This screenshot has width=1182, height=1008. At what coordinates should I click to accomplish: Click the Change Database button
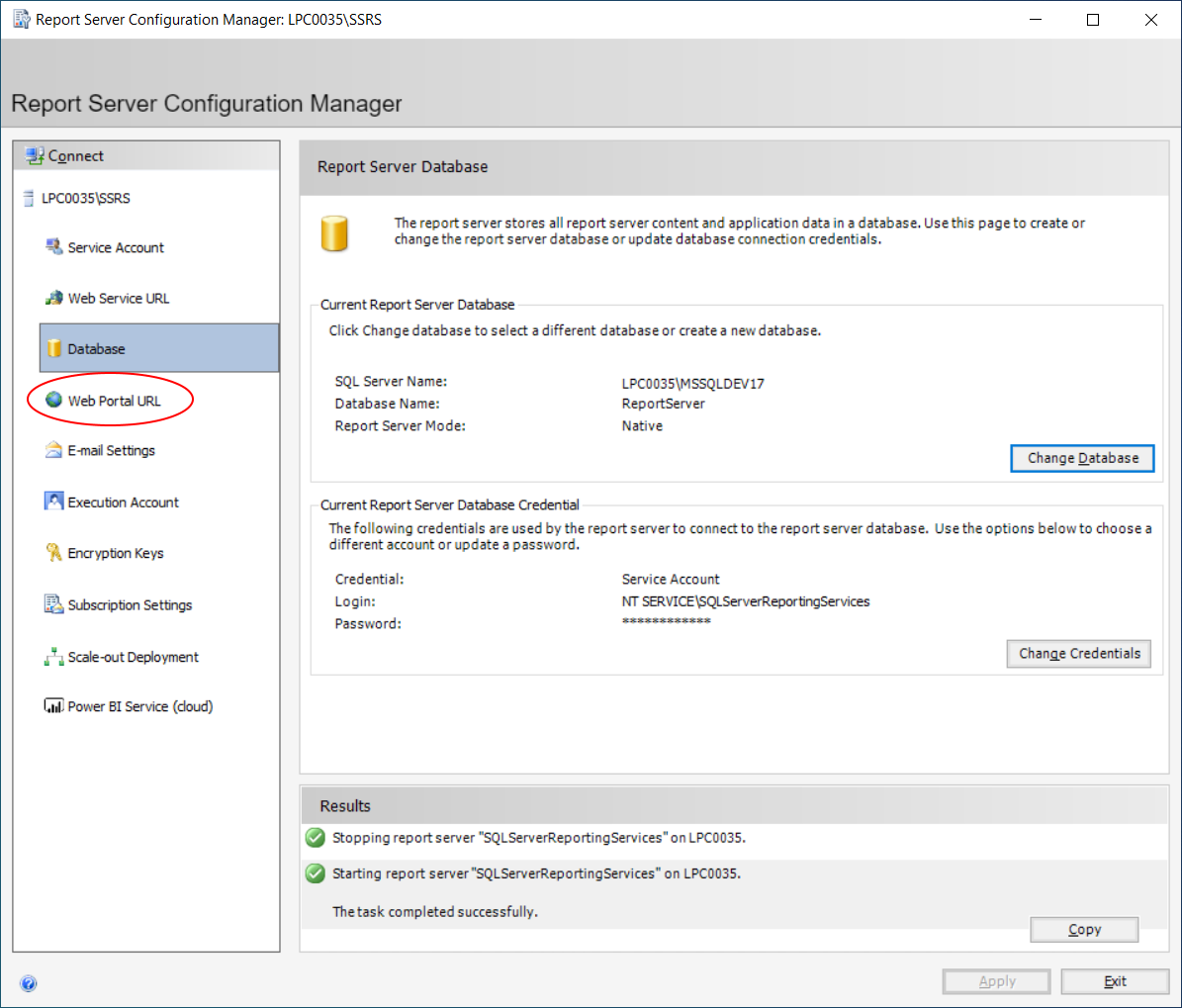[x=1082, y=458]
